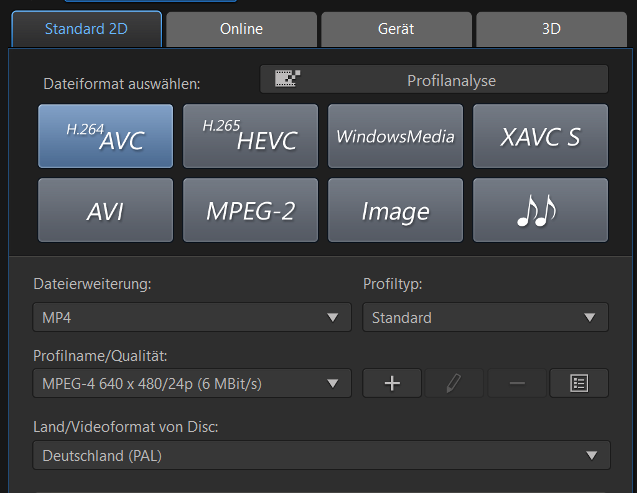Image resolution: width=637 pixels, height=493 pixels.
Task: Expand the Profiltyp Standard dropdown
Action: click(x=485, y=317)
